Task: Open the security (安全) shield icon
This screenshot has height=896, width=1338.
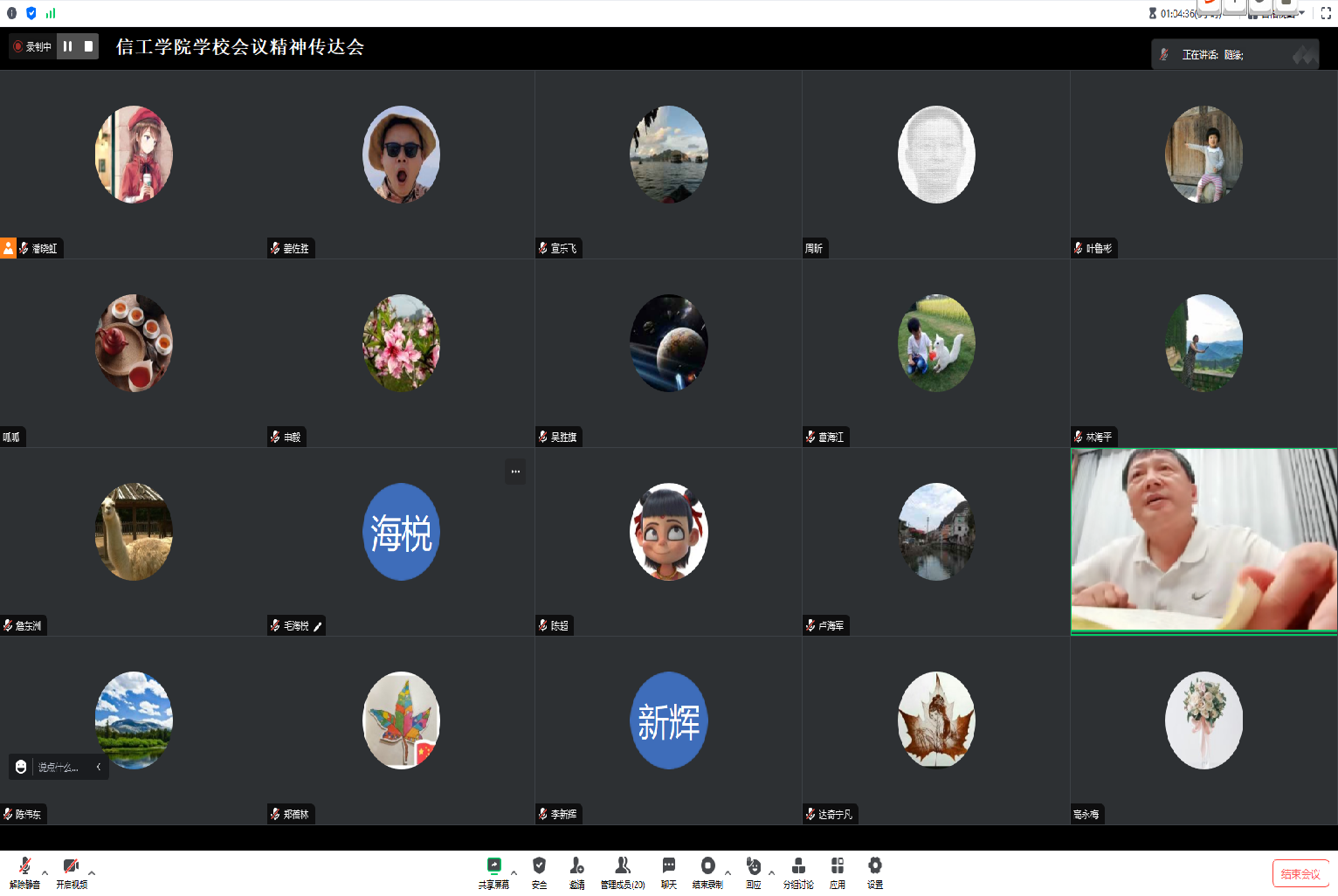Action: [x=539, y=871]
